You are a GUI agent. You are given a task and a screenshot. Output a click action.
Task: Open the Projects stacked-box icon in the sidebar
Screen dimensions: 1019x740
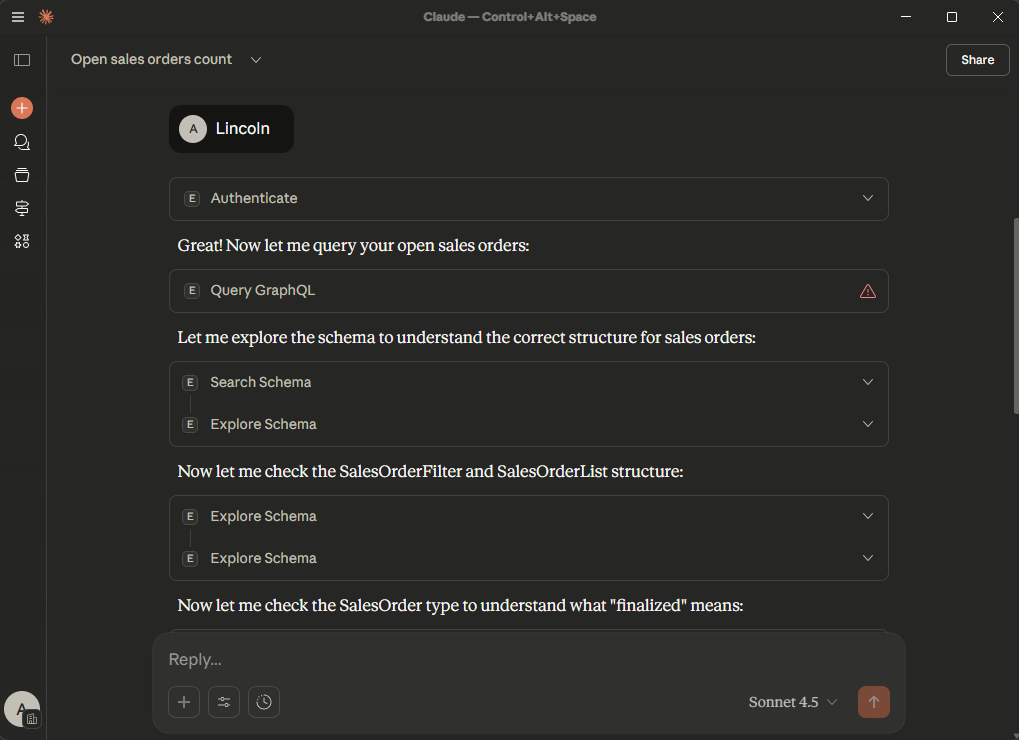coord(22,175)
